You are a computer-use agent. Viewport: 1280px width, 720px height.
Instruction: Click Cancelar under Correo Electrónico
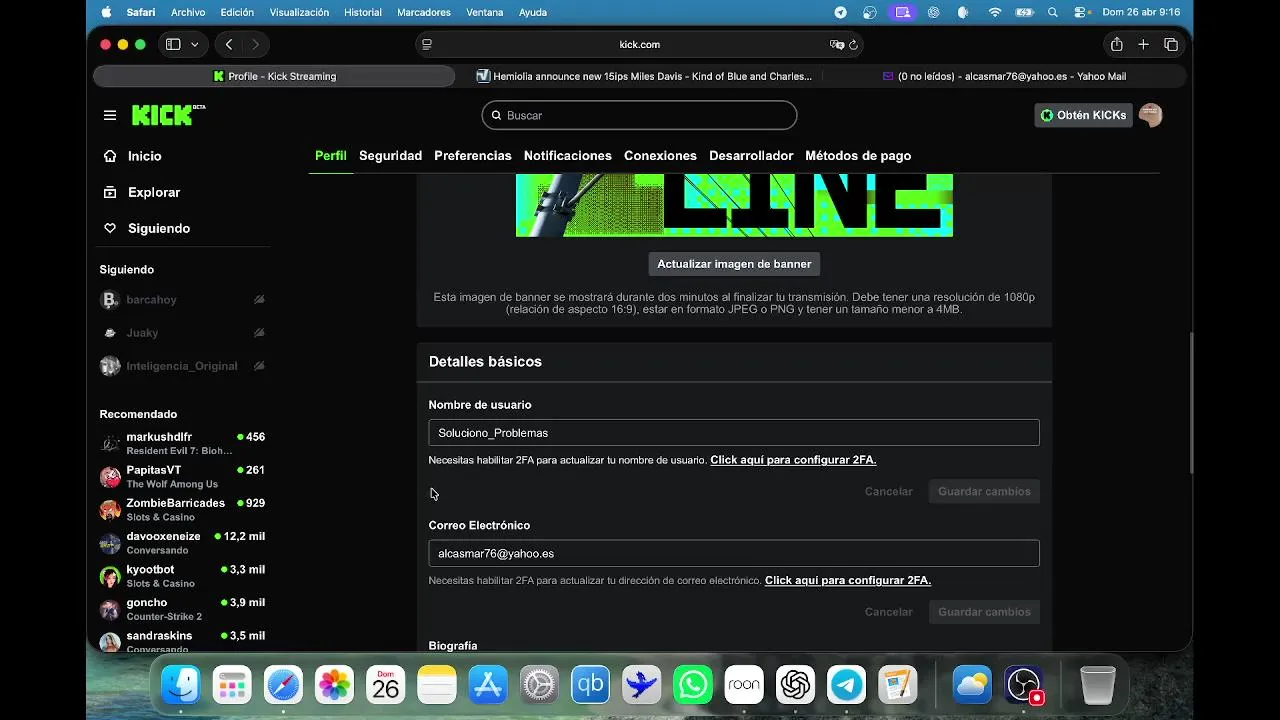(x=888, y=612)
